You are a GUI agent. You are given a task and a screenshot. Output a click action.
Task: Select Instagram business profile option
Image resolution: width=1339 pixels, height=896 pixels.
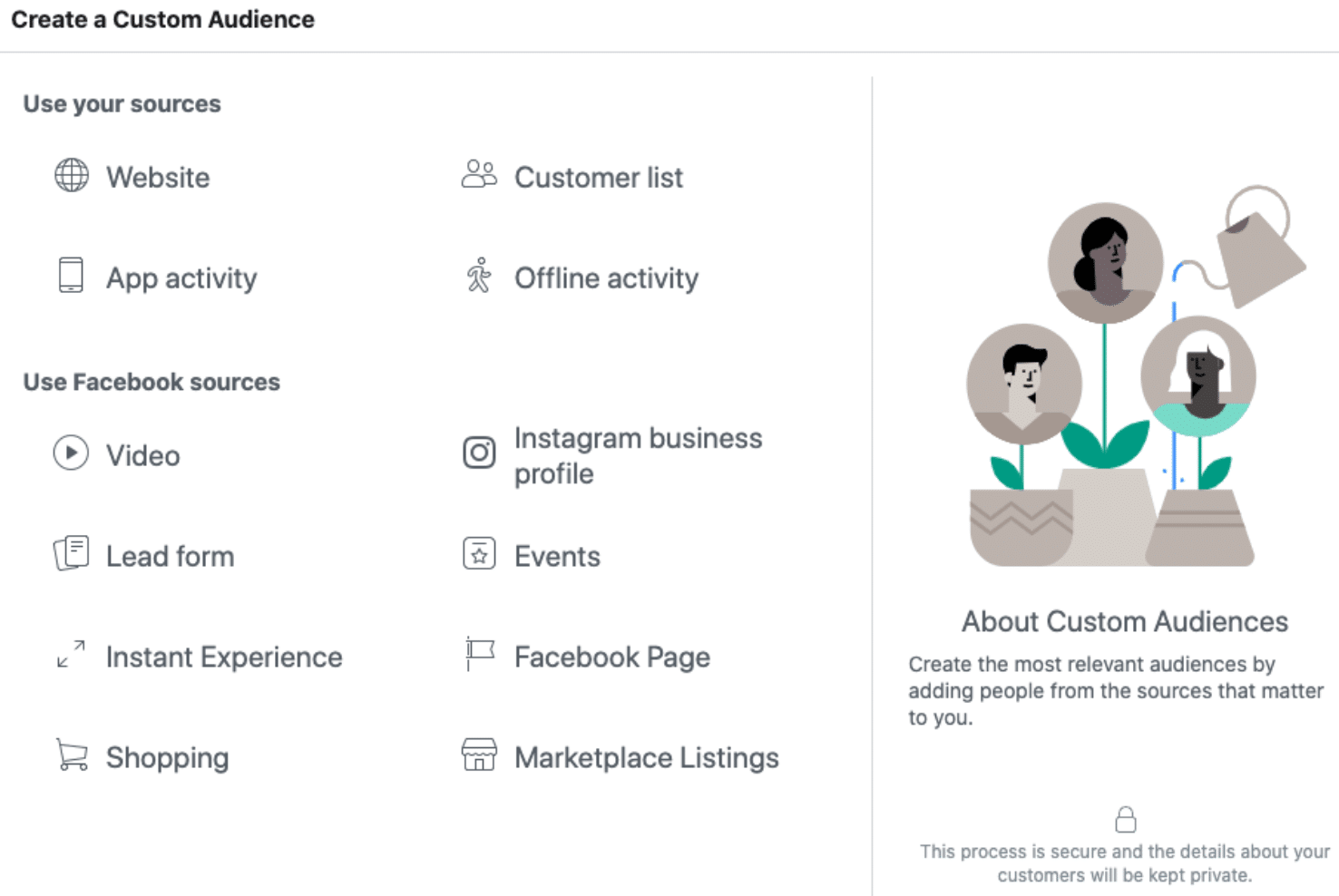[639, 454]
